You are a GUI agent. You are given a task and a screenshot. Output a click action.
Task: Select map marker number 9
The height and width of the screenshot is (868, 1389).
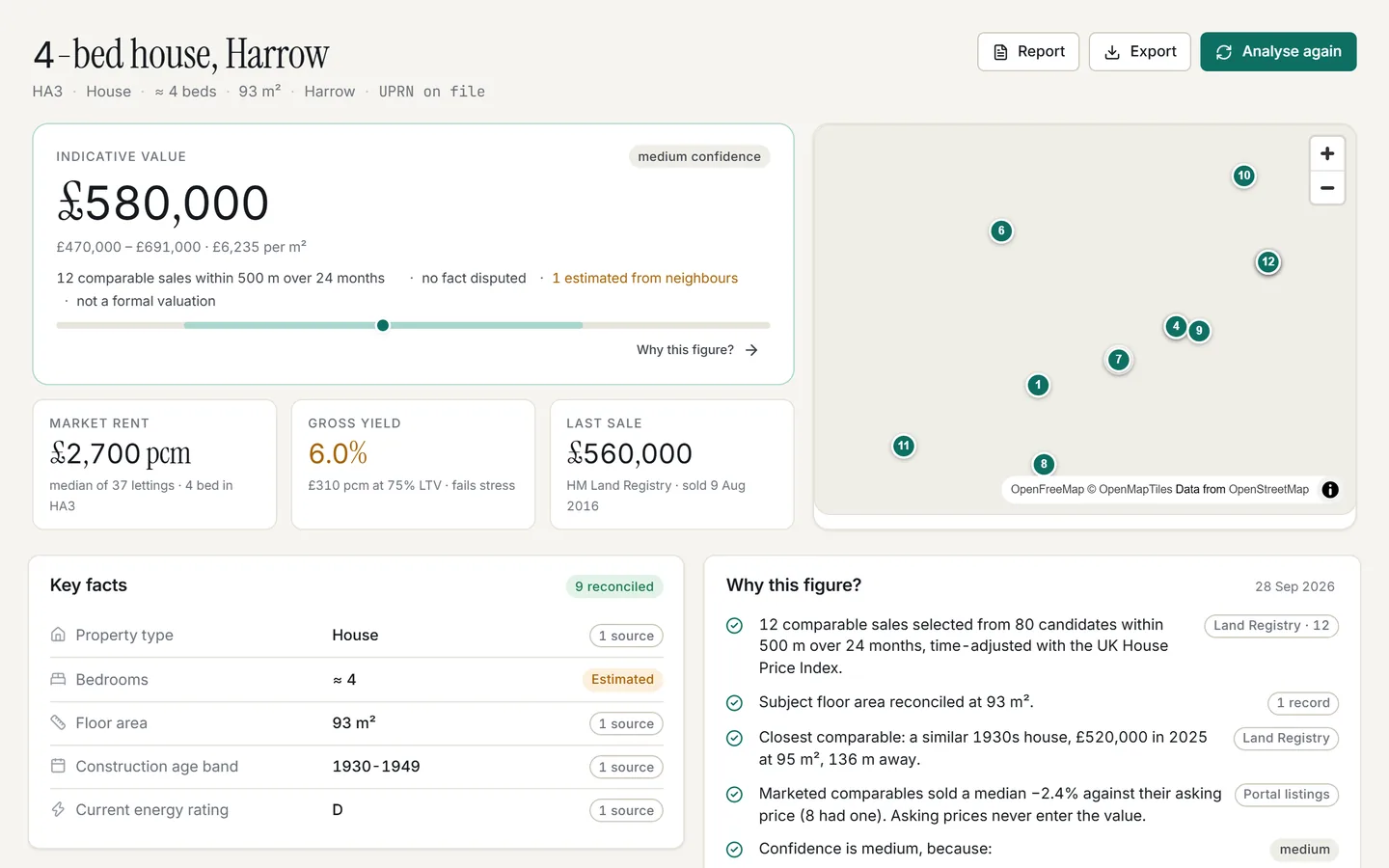point(1199,331)
